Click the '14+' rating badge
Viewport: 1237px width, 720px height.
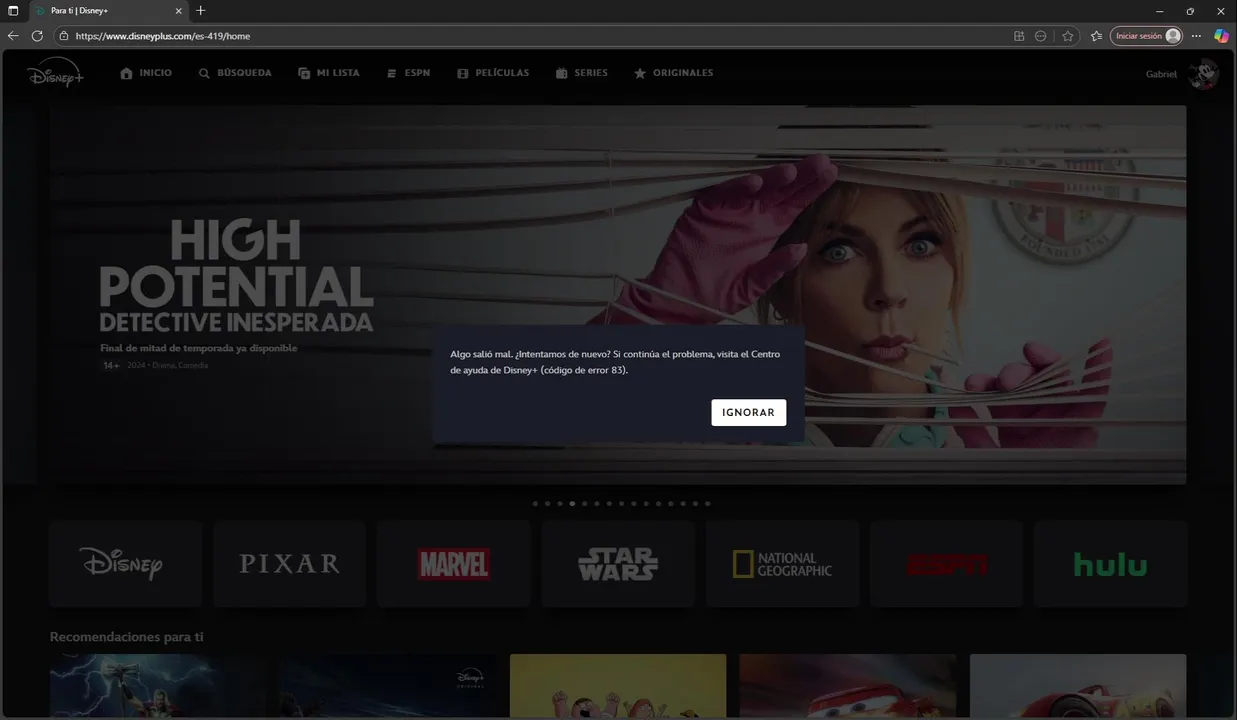[x=111, y=366]
